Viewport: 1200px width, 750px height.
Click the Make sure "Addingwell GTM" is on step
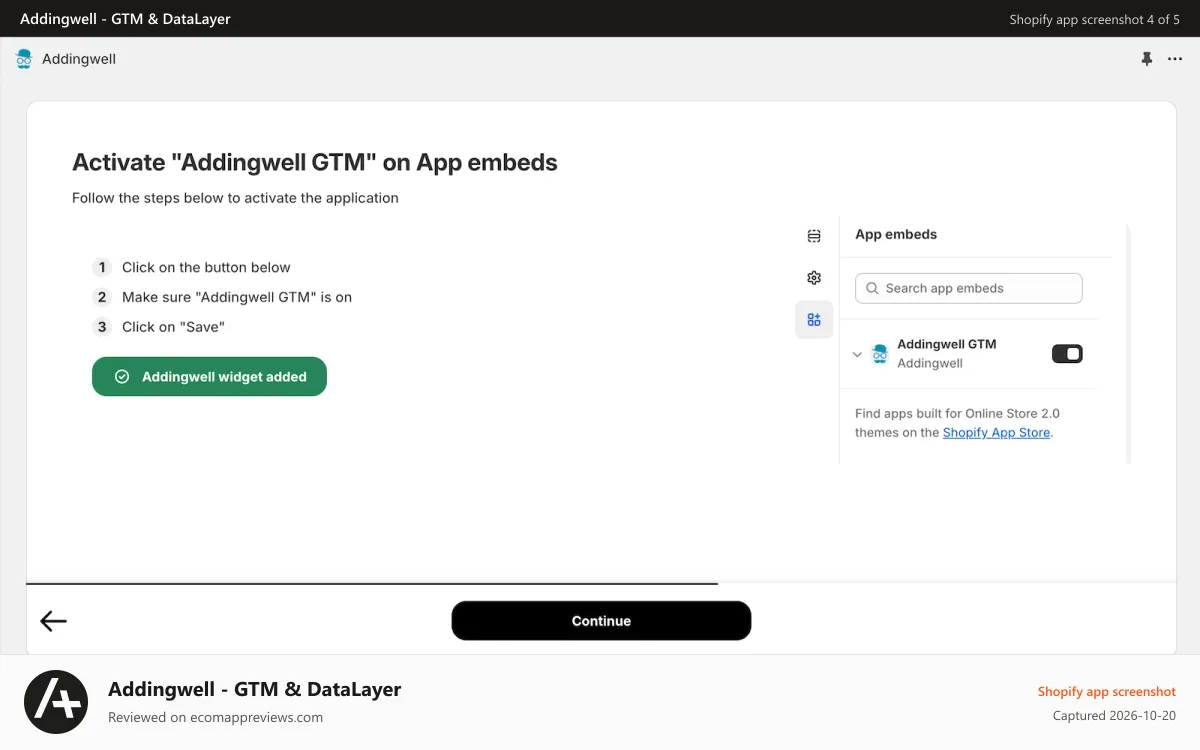tap(237, 297)
